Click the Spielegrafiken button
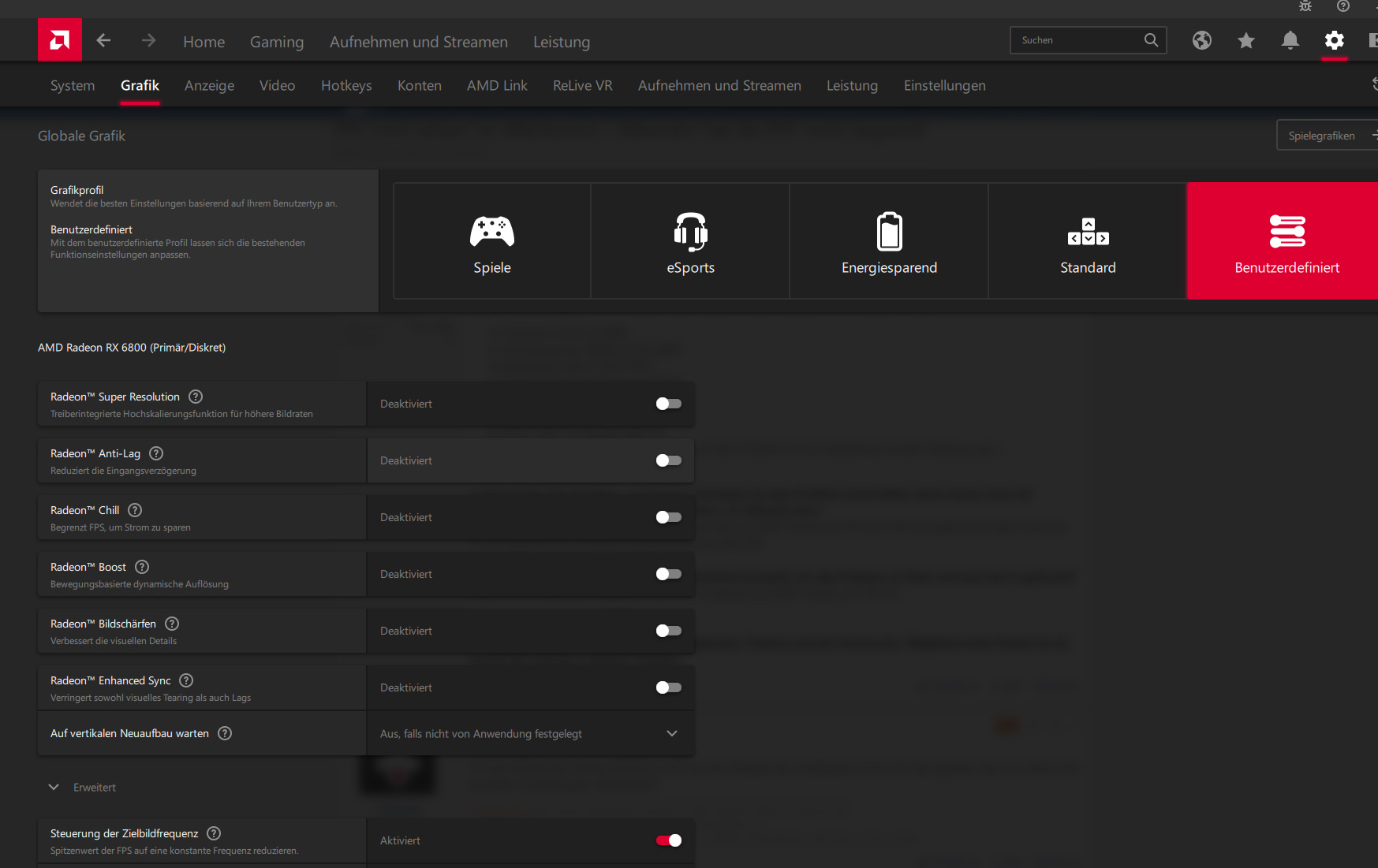Image resolution: width=1378 pixels, height=868 pixels. click(x=1327, y=136)
